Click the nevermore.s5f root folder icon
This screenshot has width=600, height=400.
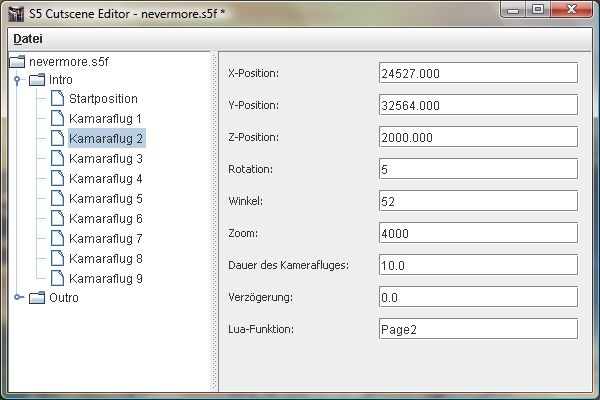pyautogui.click(x=17, y=61)
